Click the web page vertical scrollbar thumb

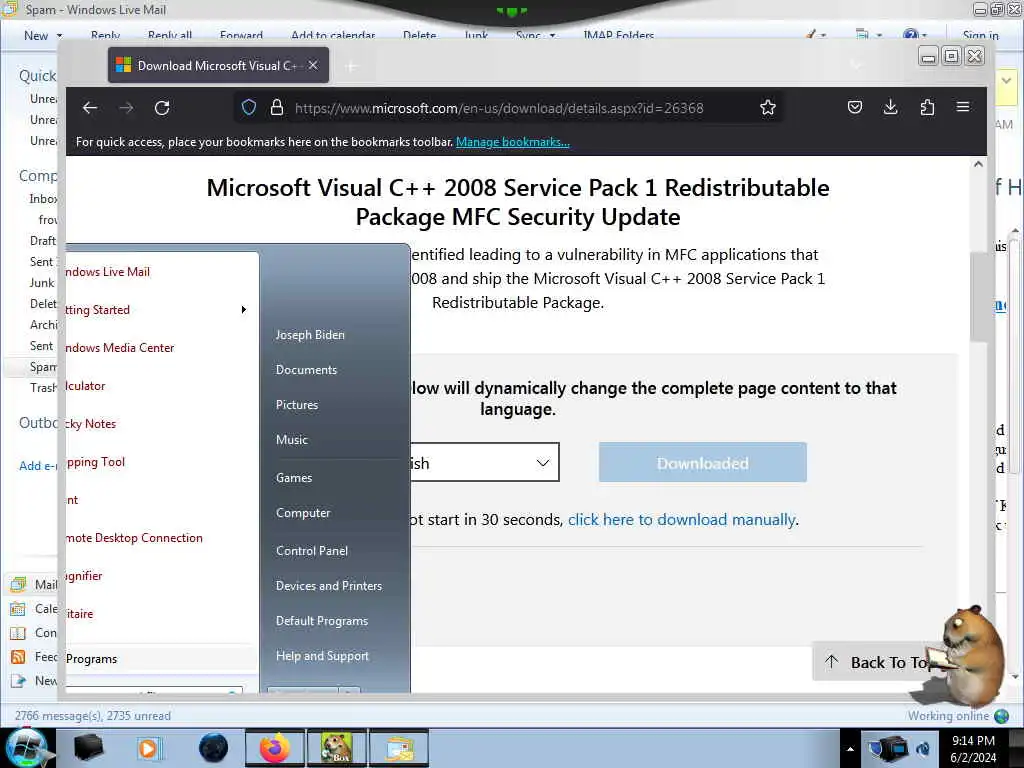(x=978, y=295)
